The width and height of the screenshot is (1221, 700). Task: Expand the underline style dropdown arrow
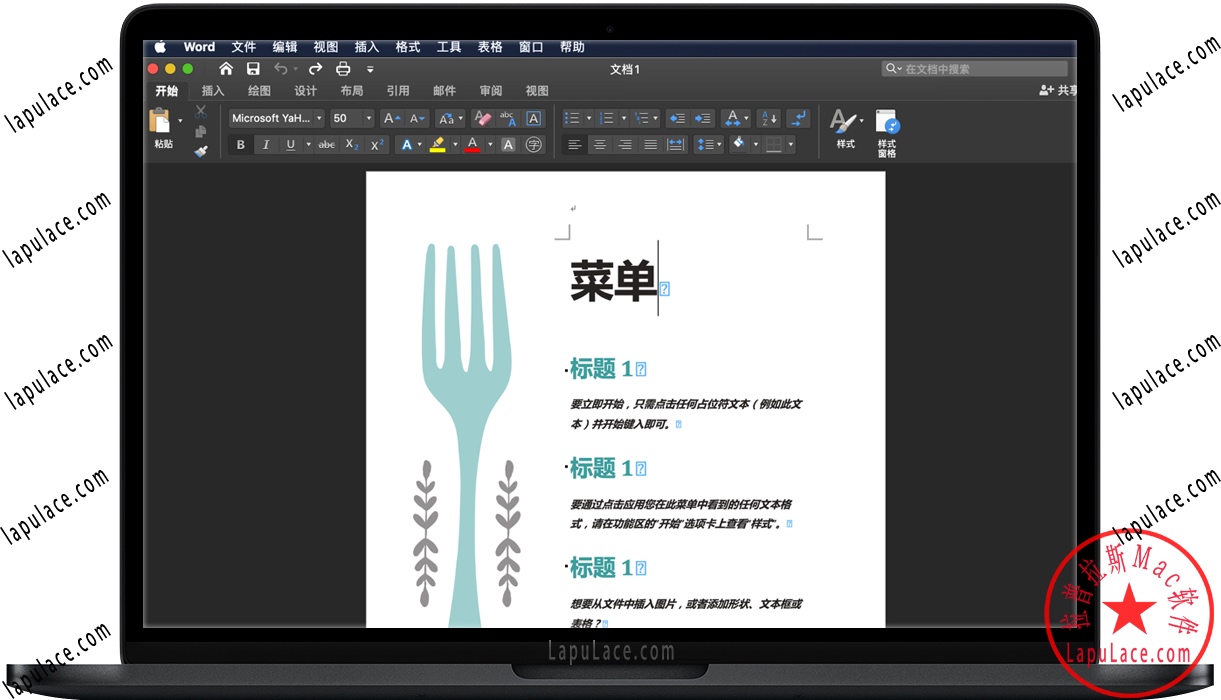(309, 144)
